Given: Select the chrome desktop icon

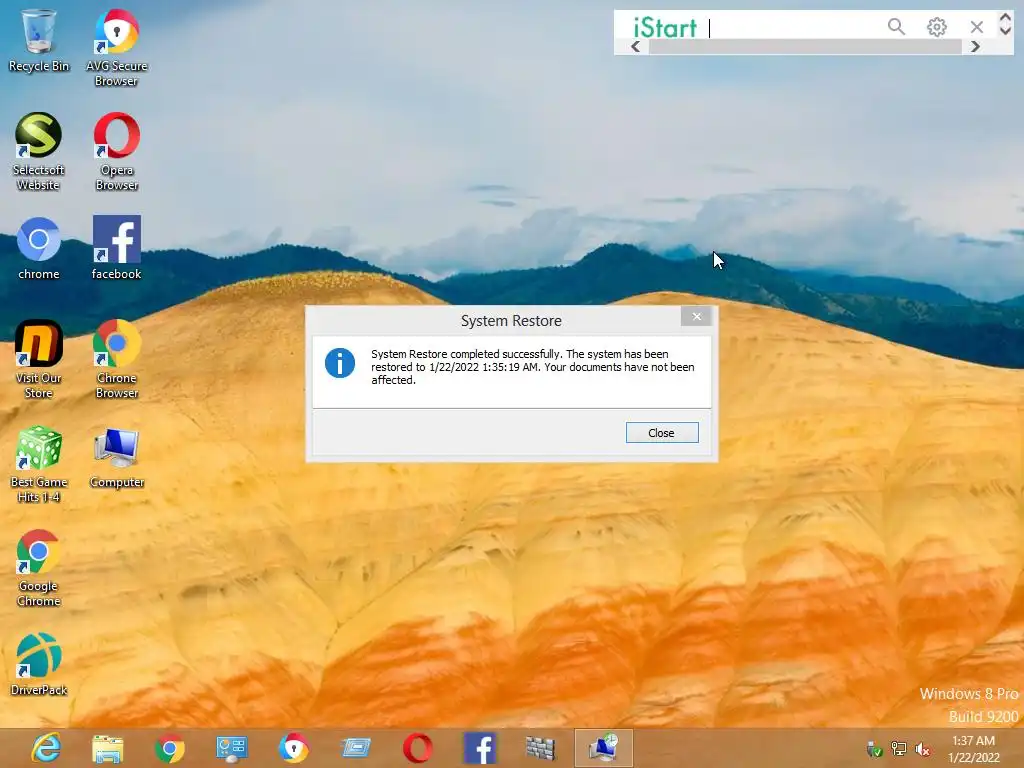Looking at the screenshot, I should click(39, 248).
